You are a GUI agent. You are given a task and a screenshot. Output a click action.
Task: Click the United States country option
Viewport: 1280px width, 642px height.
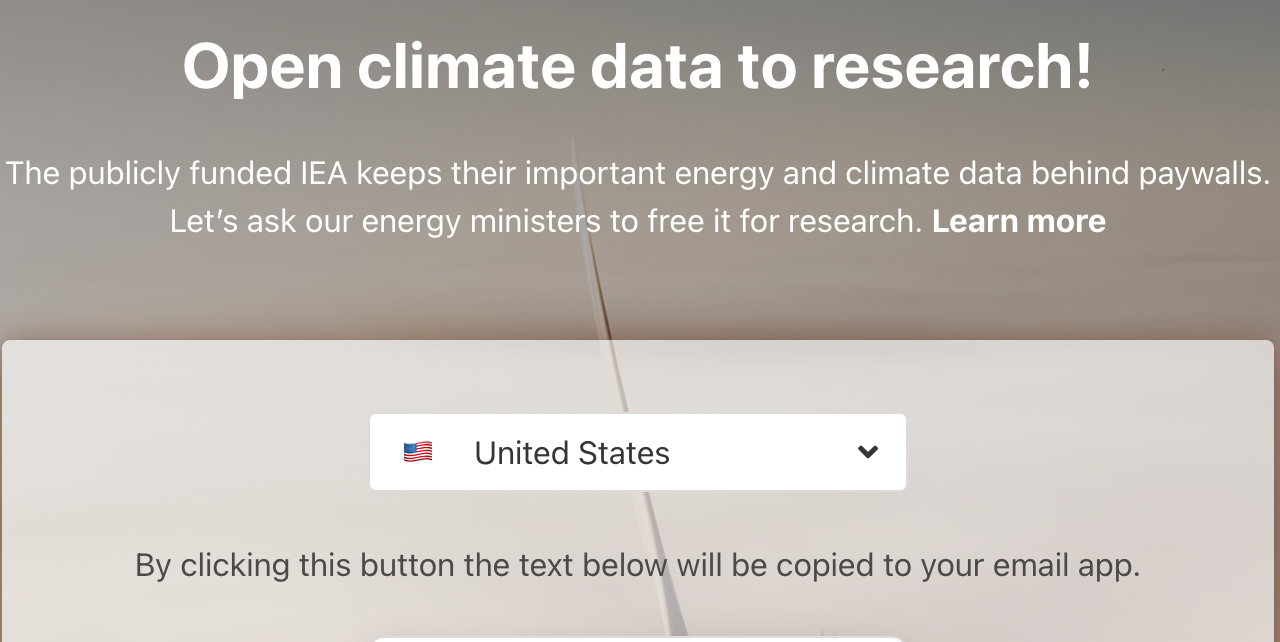[x=572, y=452]
